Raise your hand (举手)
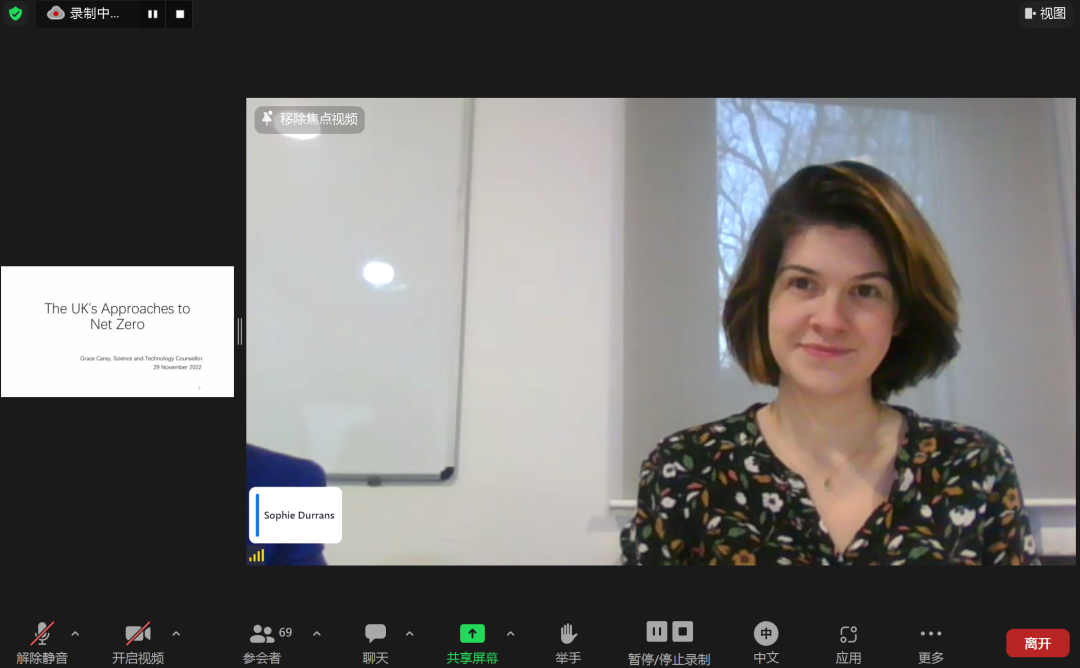 (568, 641)
